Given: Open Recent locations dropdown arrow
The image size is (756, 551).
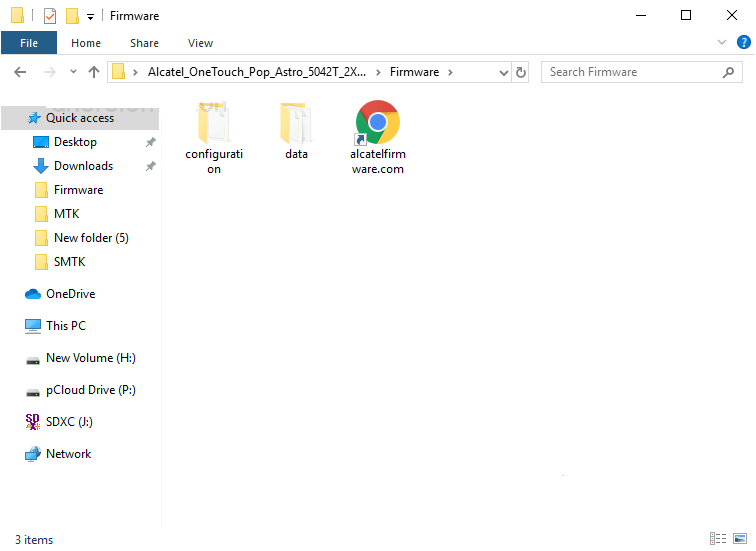Looking at the screenshot, I should click(72, 72).
